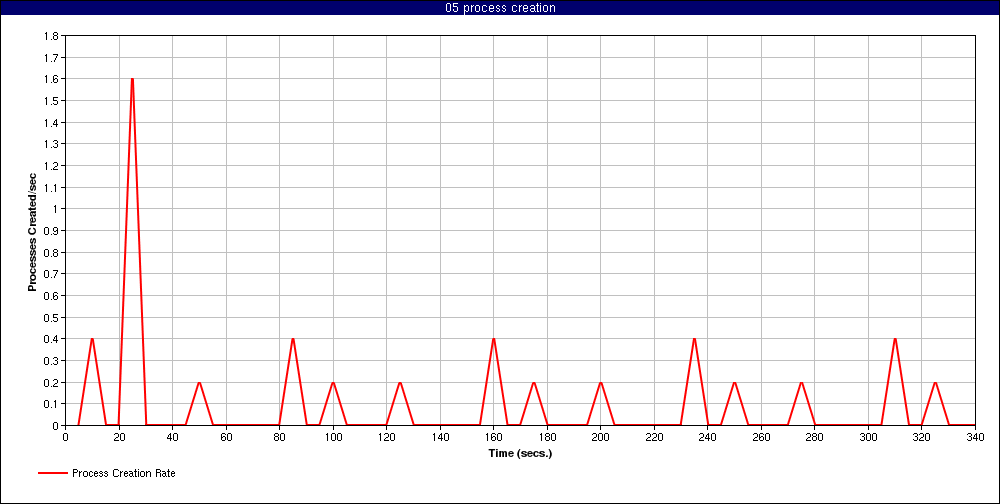
Task: Click the 'Time (secs.)' axis label
Action: point(520,454)
